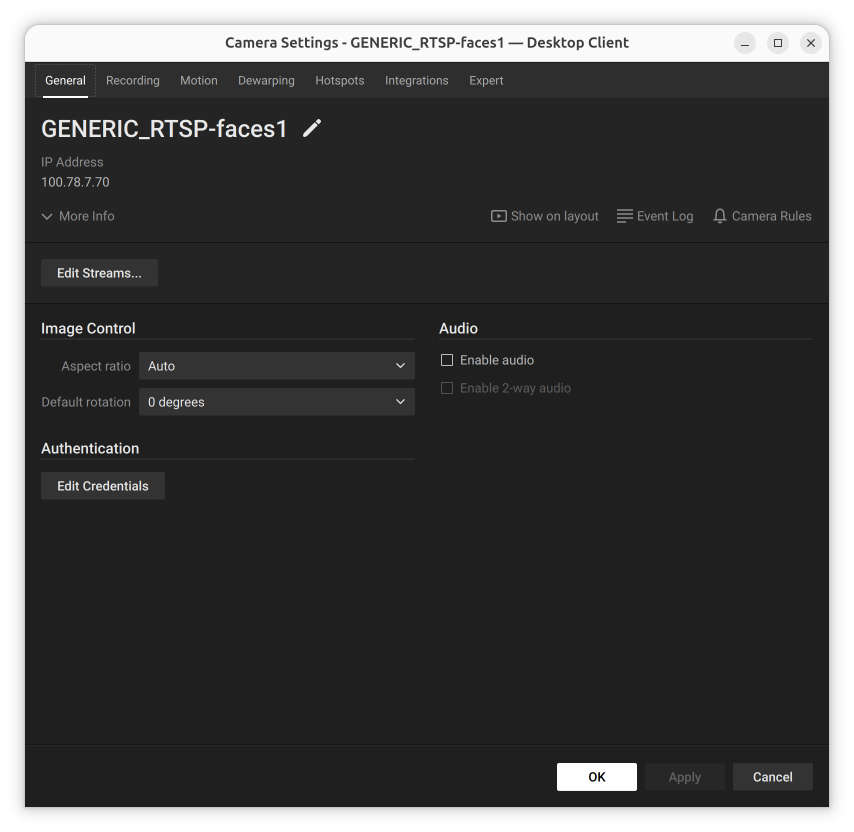Click the Apply button
854x832 pixels.
tap(685, 777)
